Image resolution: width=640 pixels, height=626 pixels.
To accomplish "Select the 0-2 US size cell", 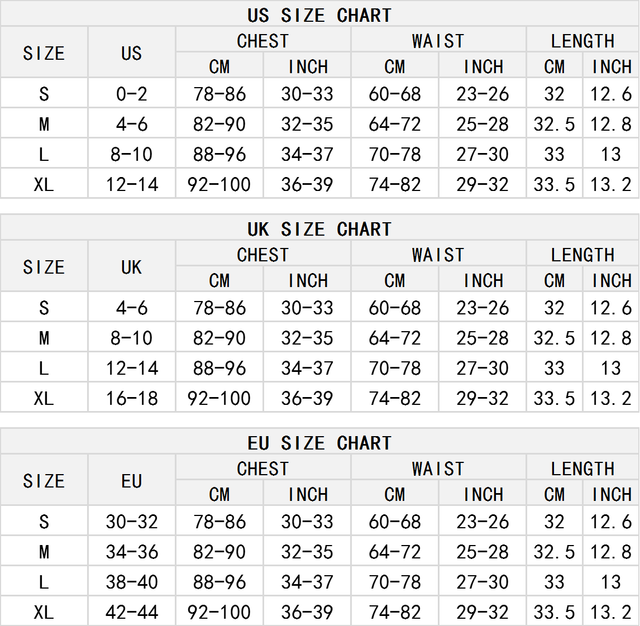I will point(132,94).
